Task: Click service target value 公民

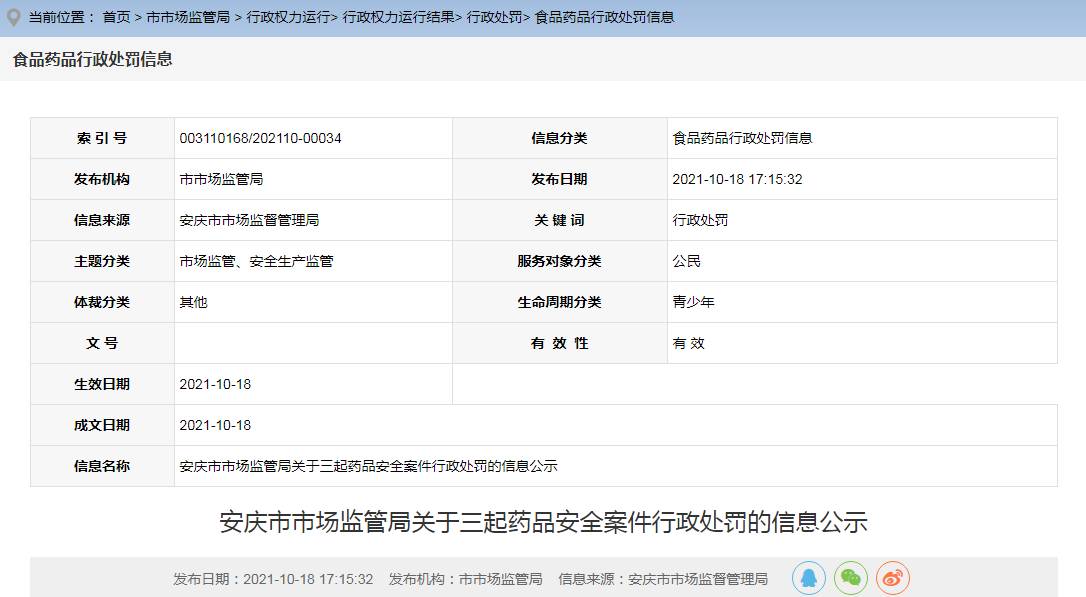Action: pyautogui.click(x=686, y=261)
